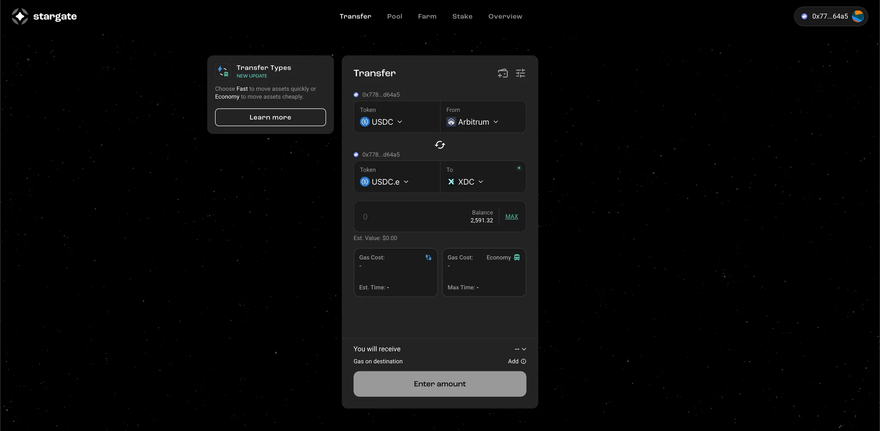Swap source and destination chains

coord(440,145)
